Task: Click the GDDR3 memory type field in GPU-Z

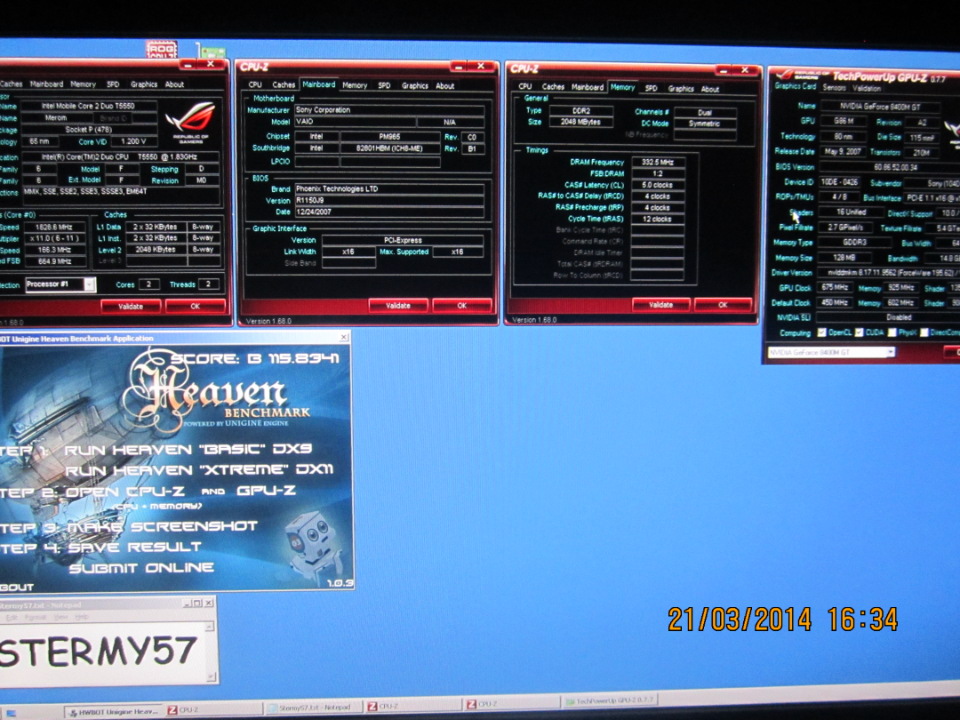Action: click(855, 242)
